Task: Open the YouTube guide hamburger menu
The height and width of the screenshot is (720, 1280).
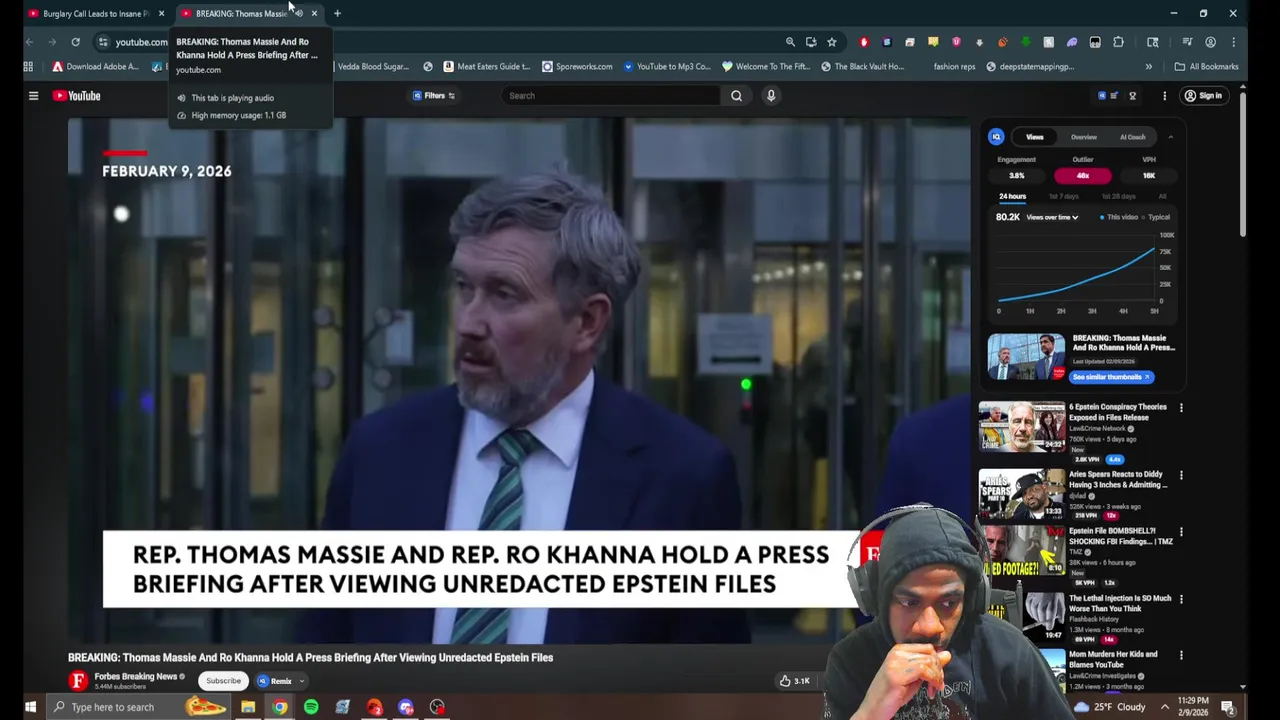Action: pos(33,96)
